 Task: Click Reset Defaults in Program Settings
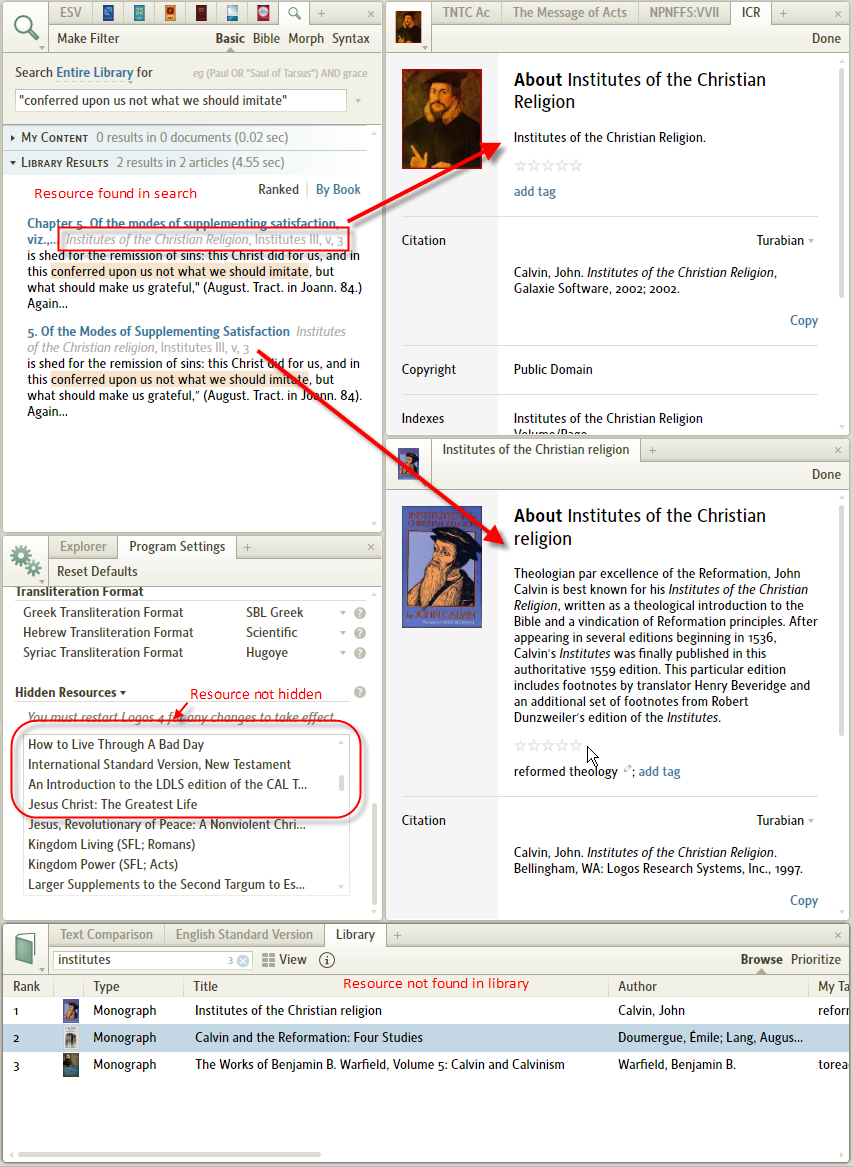coord(98,572)
